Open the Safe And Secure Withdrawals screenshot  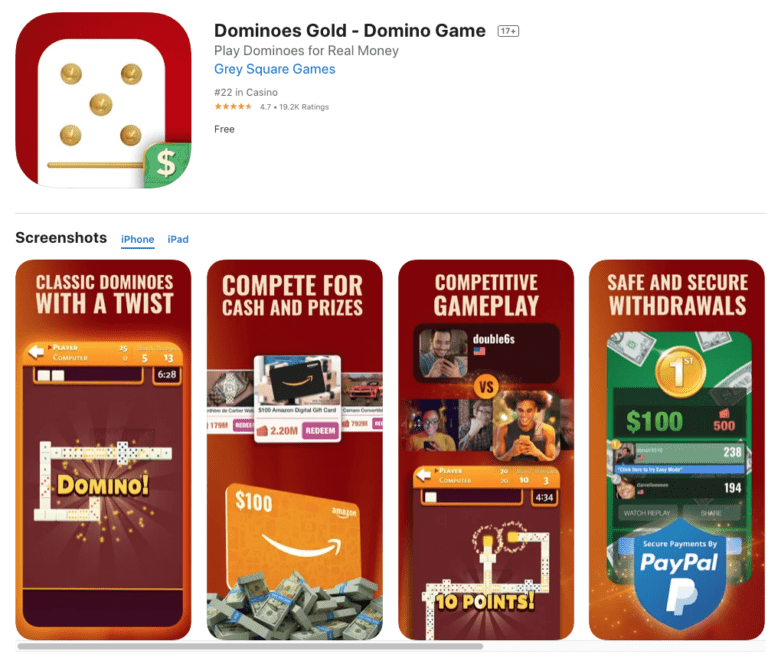pyautogui.click(x=677, y=450)
